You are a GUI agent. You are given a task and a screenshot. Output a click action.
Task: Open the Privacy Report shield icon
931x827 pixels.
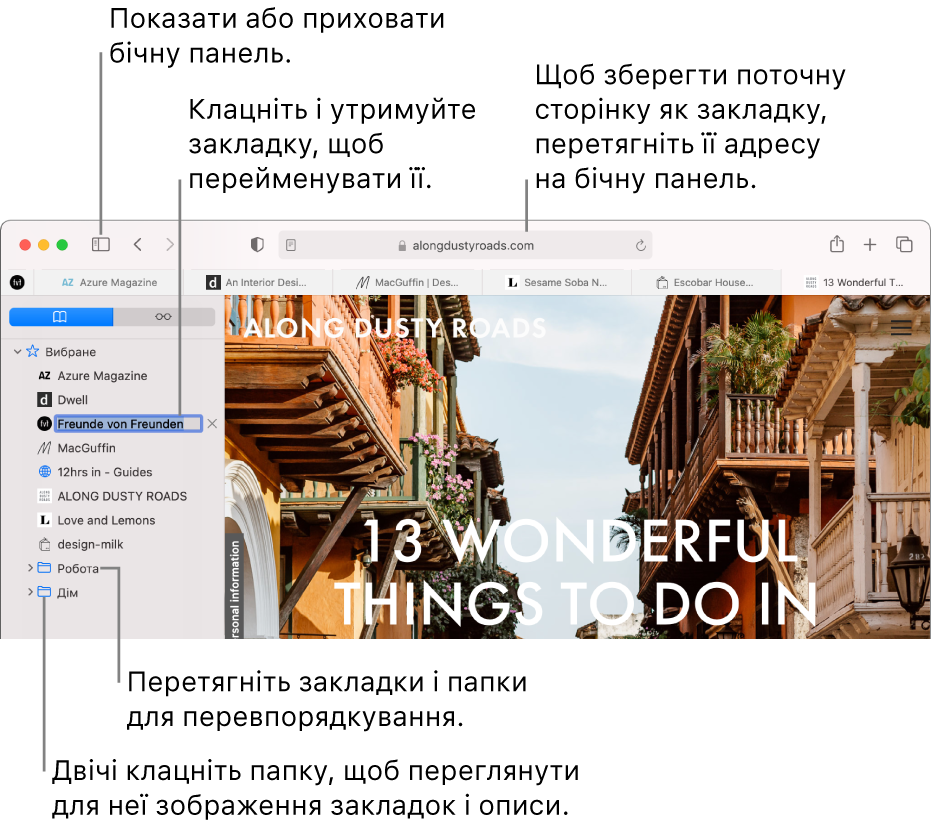[257, 245]
